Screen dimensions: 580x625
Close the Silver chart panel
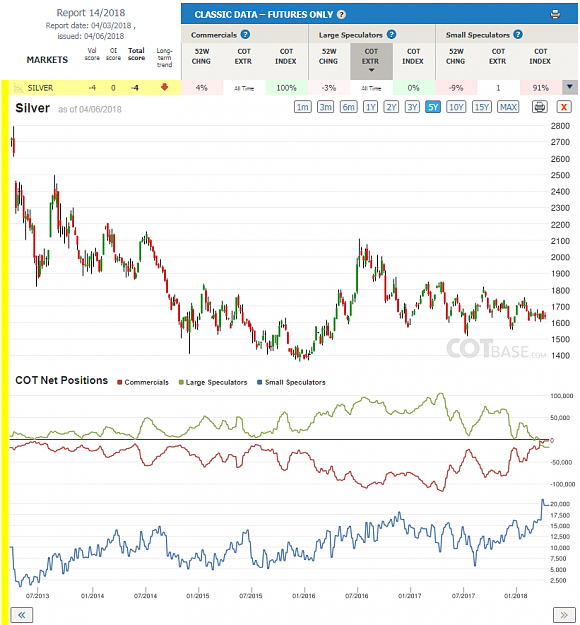click(x=564, y=107)
